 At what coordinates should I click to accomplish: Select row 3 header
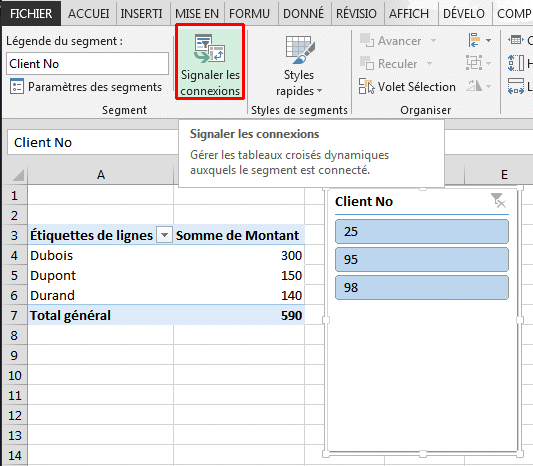tap(14, 235)
